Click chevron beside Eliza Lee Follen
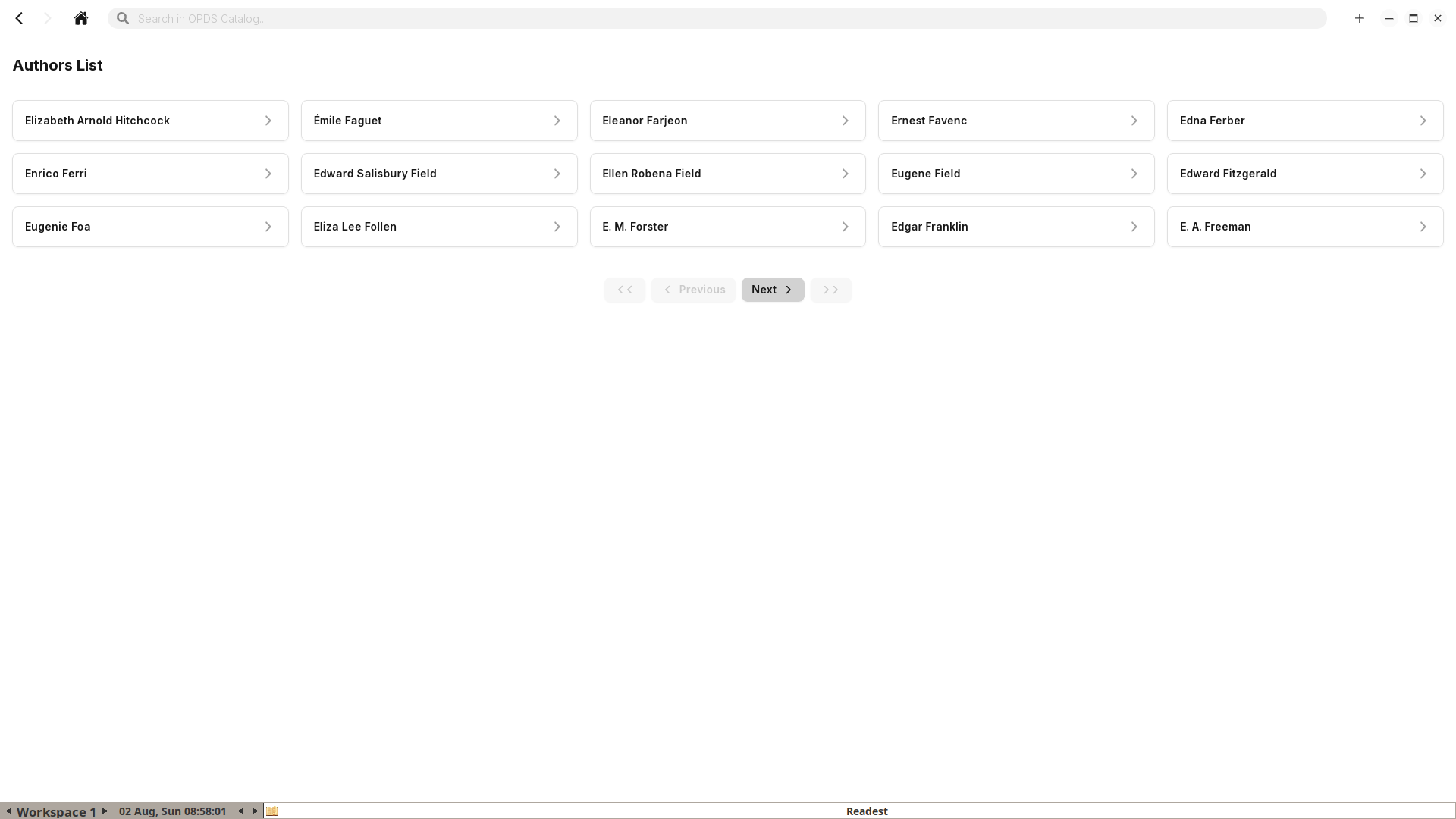This screenshot has width=1456, height=819. coord(557,227)
